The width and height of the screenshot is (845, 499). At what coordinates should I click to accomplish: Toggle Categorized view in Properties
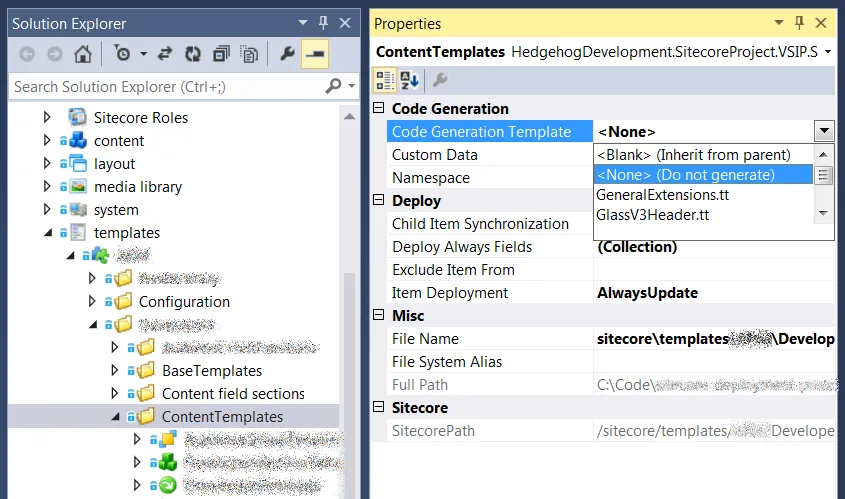(x=385, y=81)
